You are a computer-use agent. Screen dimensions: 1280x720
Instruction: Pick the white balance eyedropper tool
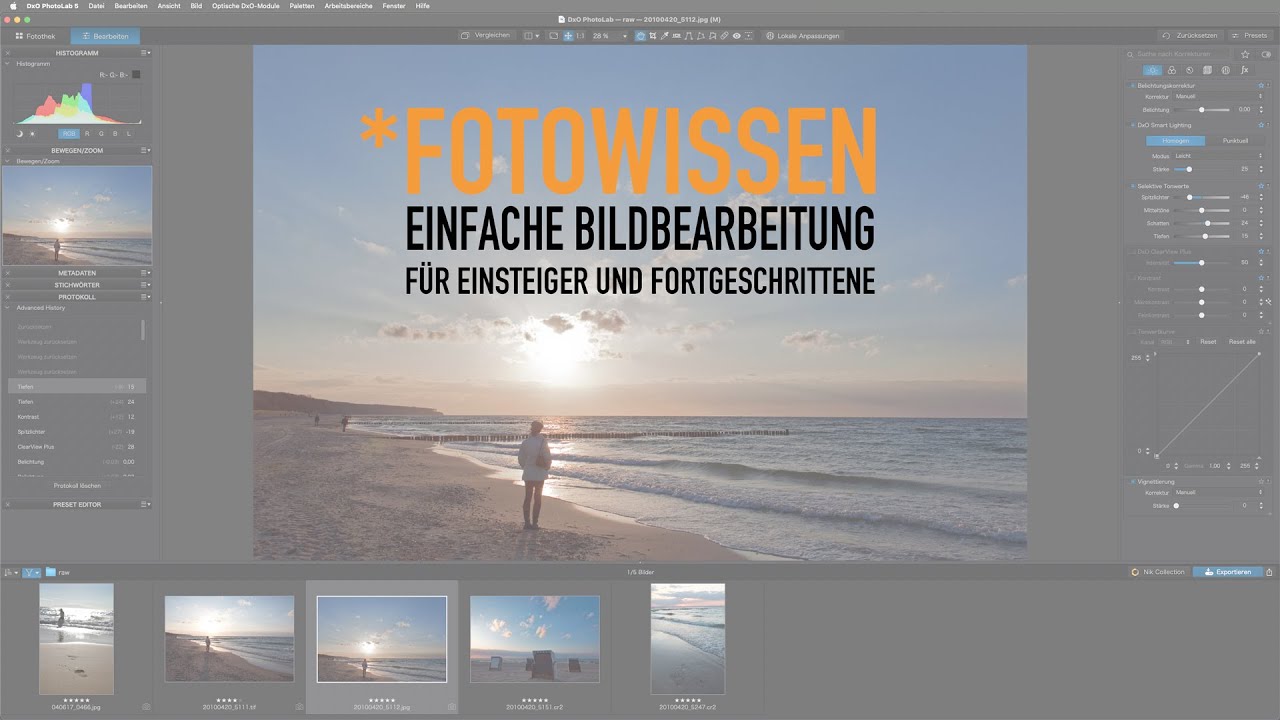point(664,36)
